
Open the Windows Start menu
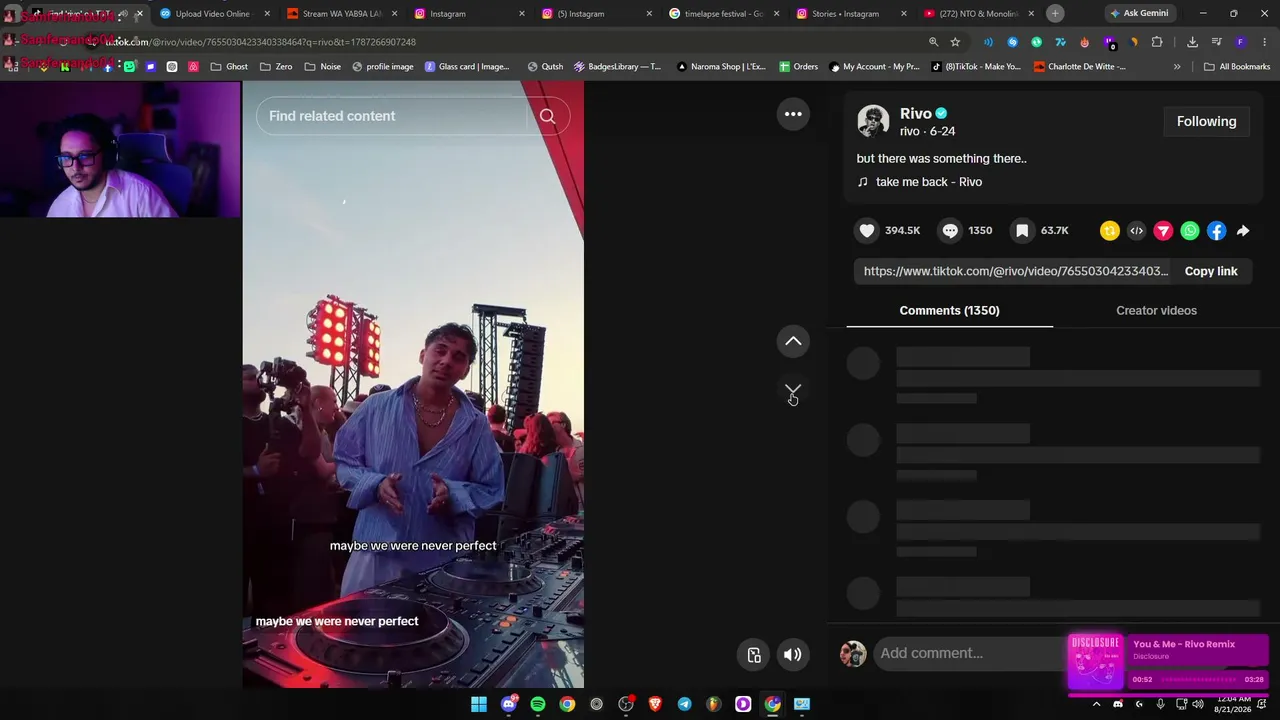point(479,704)
